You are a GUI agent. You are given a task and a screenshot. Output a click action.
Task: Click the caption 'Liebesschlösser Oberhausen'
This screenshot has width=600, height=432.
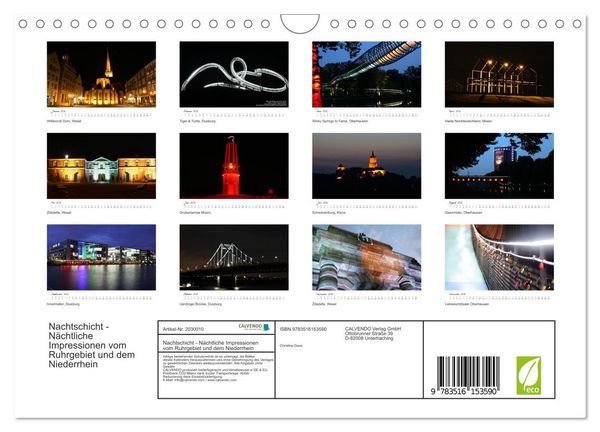(467, 304)
